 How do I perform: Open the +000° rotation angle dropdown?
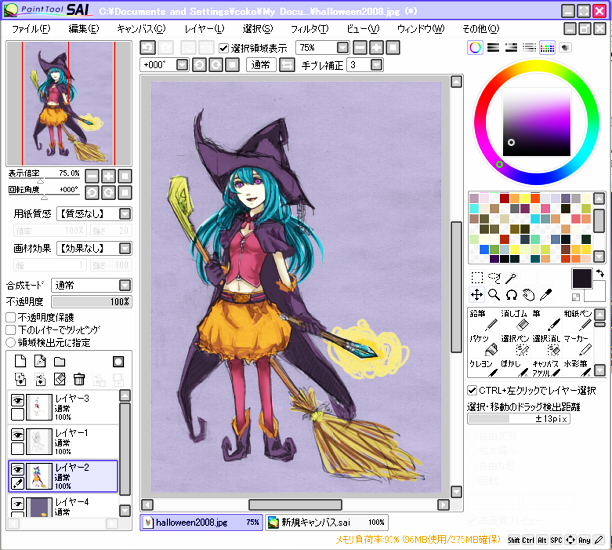pyautogui.click(x=182, y=65)
